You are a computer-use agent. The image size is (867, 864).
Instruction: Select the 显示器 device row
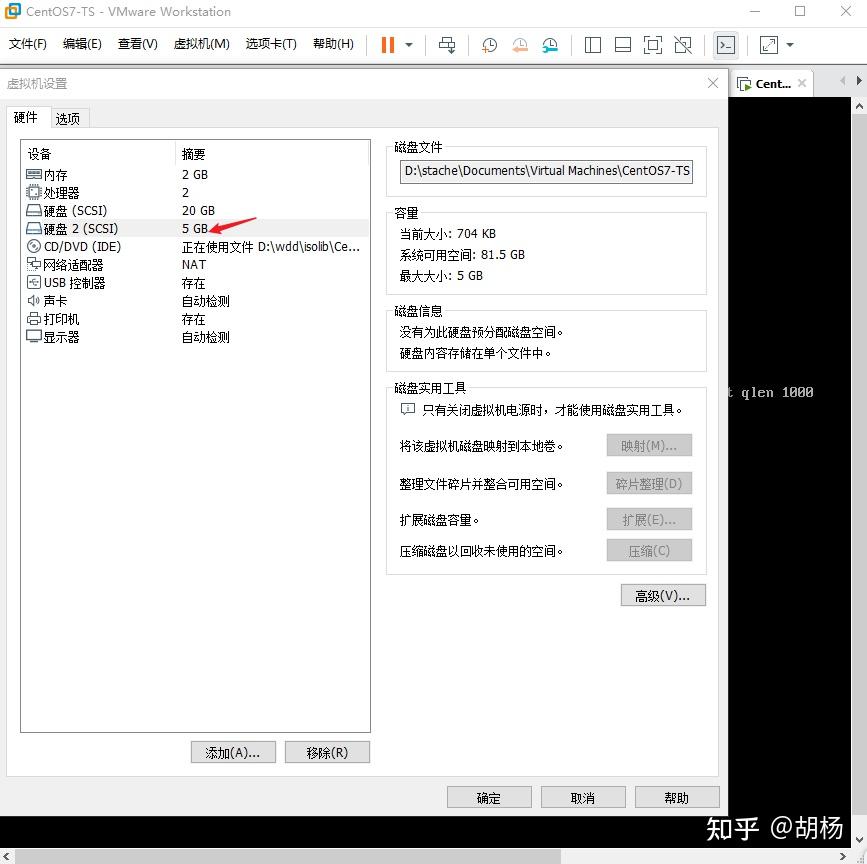[195, 337]
